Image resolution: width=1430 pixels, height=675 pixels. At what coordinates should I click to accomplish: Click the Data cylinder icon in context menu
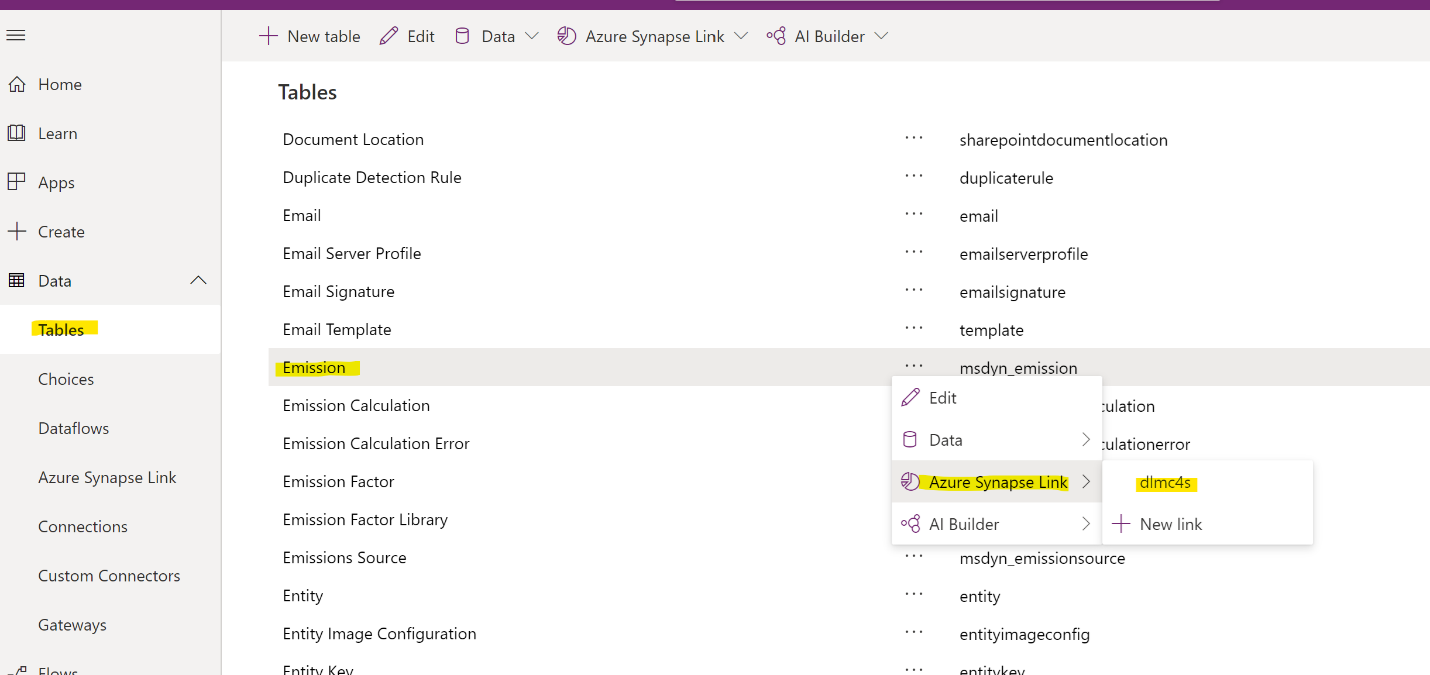pyautogui.click(x=910, y=440)
